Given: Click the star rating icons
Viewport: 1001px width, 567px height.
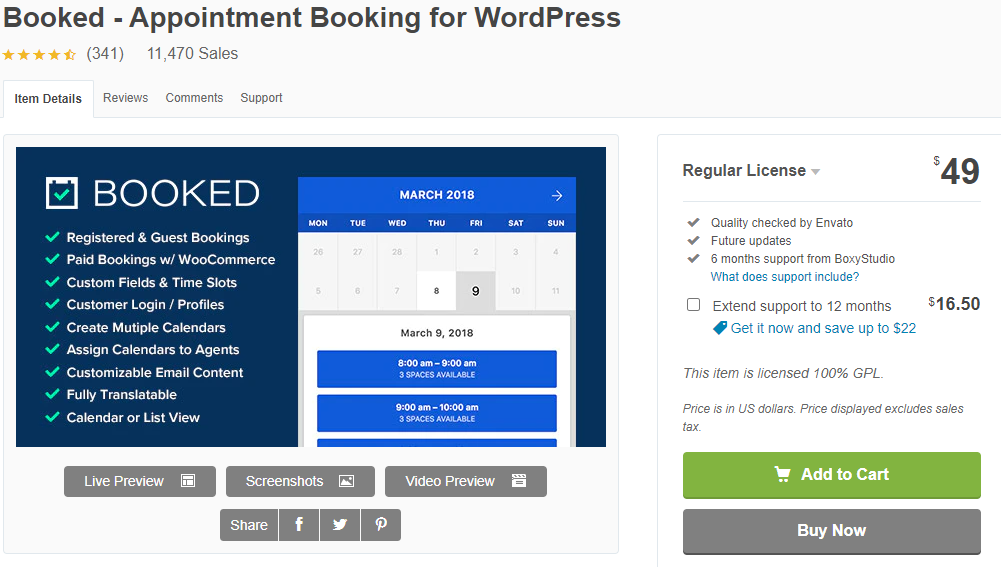Looking at the screenshot, I should tap(40, 55).
